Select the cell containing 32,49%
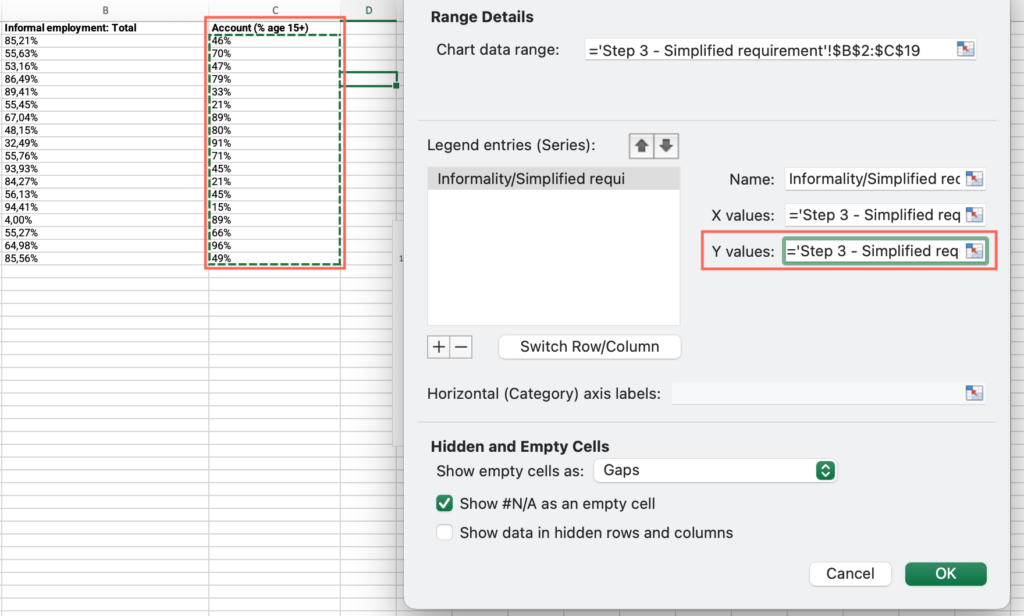1024x616 pixels. tap(105, 143)
